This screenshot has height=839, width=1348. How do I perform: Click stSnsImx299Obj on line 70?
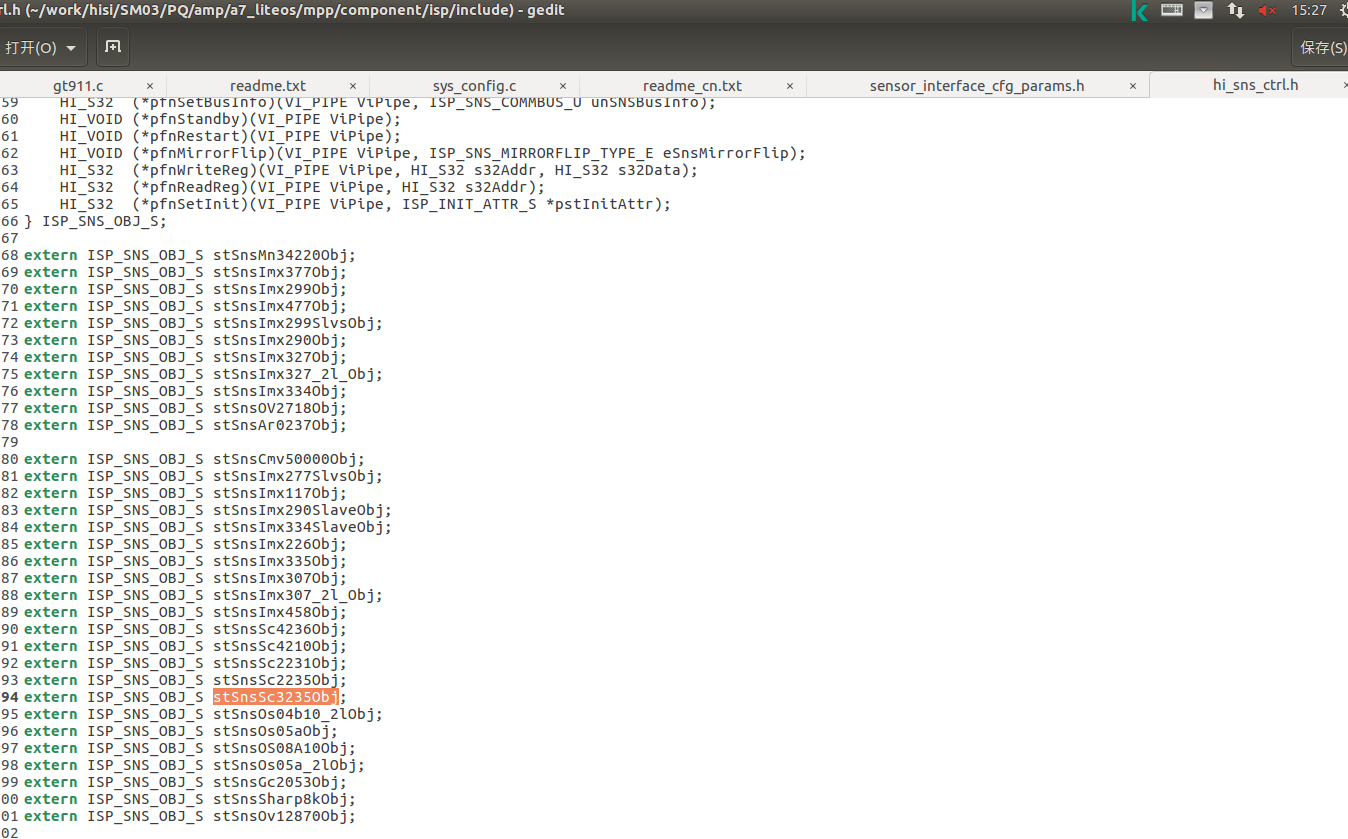276,289
